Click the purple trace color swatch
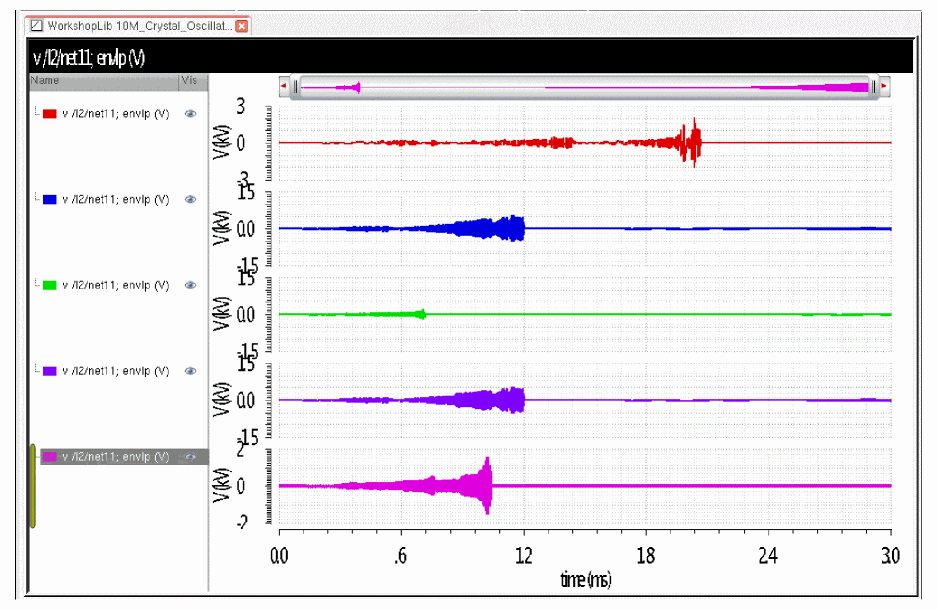 (50, 371)
